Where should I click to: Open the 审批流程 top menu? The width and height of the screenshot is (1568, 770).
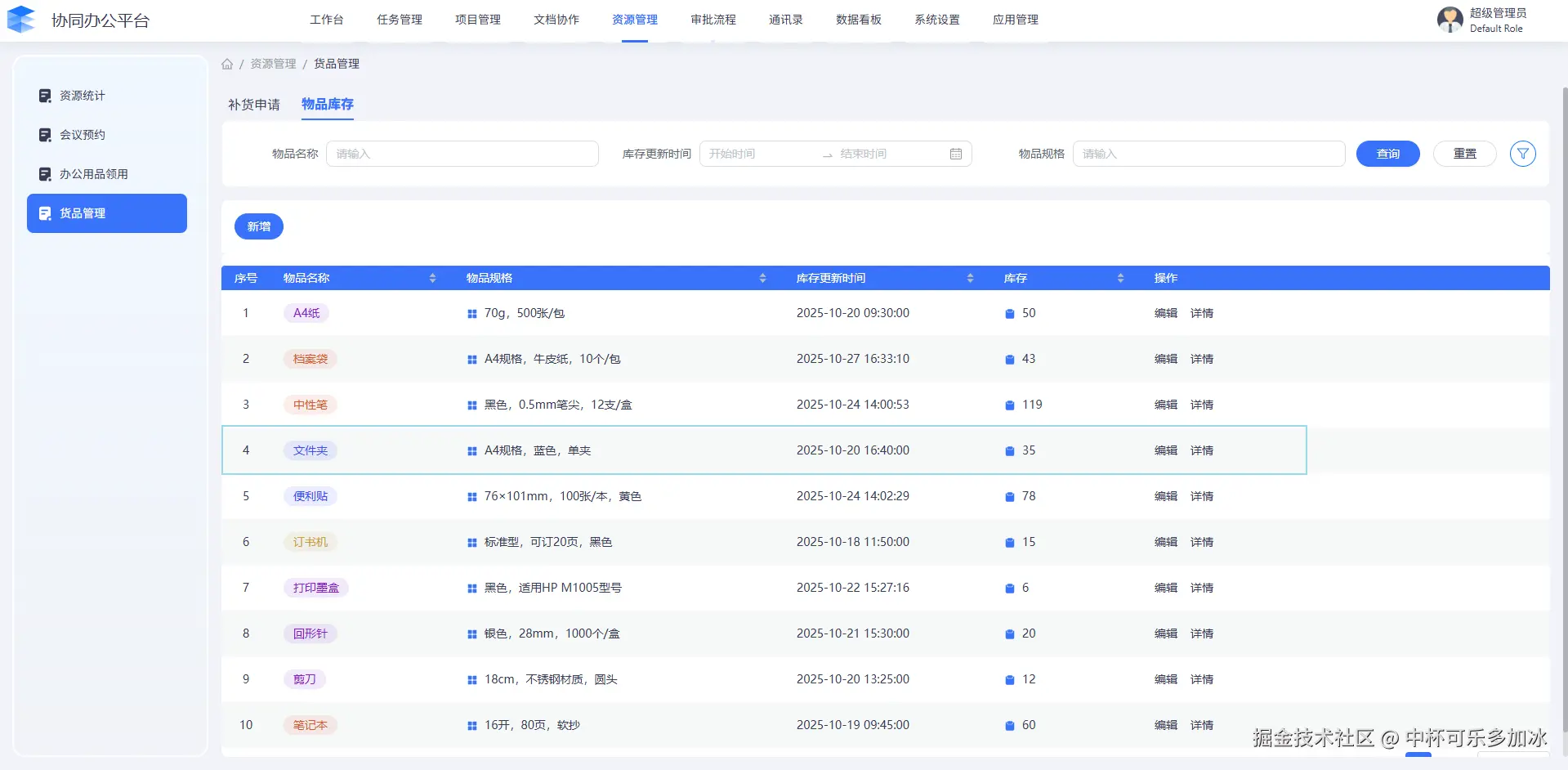tap(713, 20)
